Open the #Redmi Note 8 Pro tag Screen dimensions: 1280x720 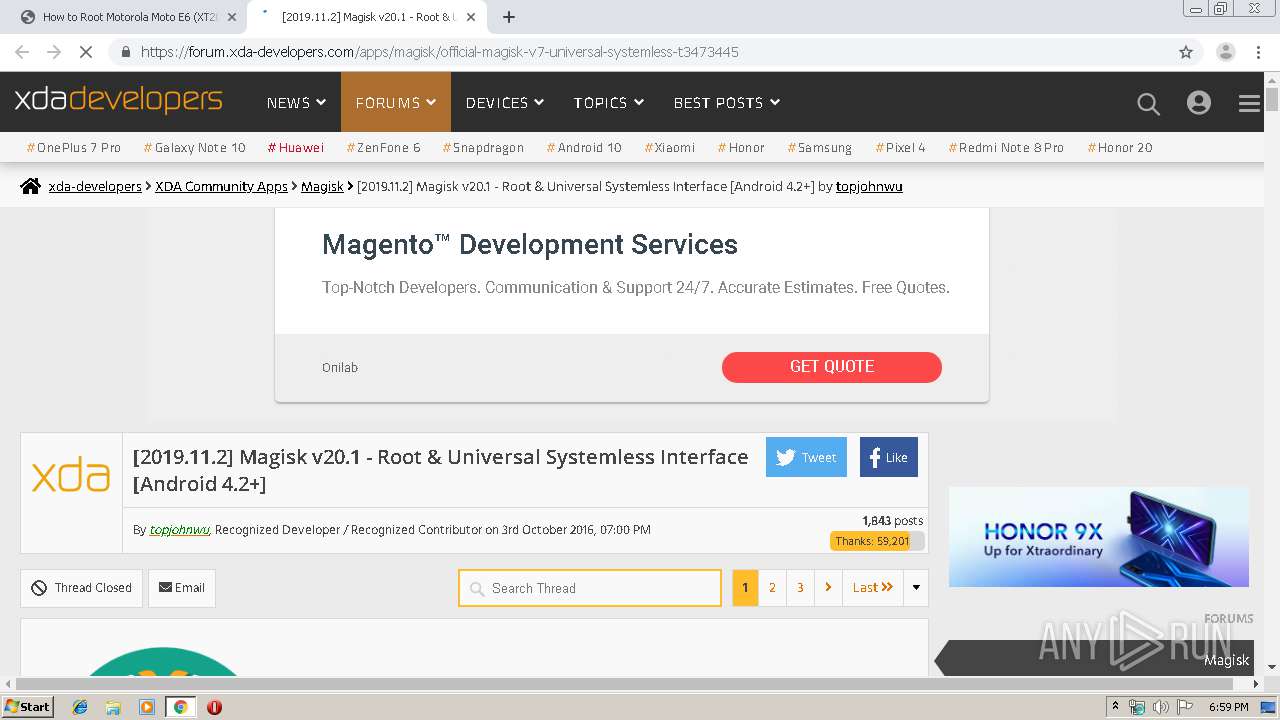click(1006, 147)
